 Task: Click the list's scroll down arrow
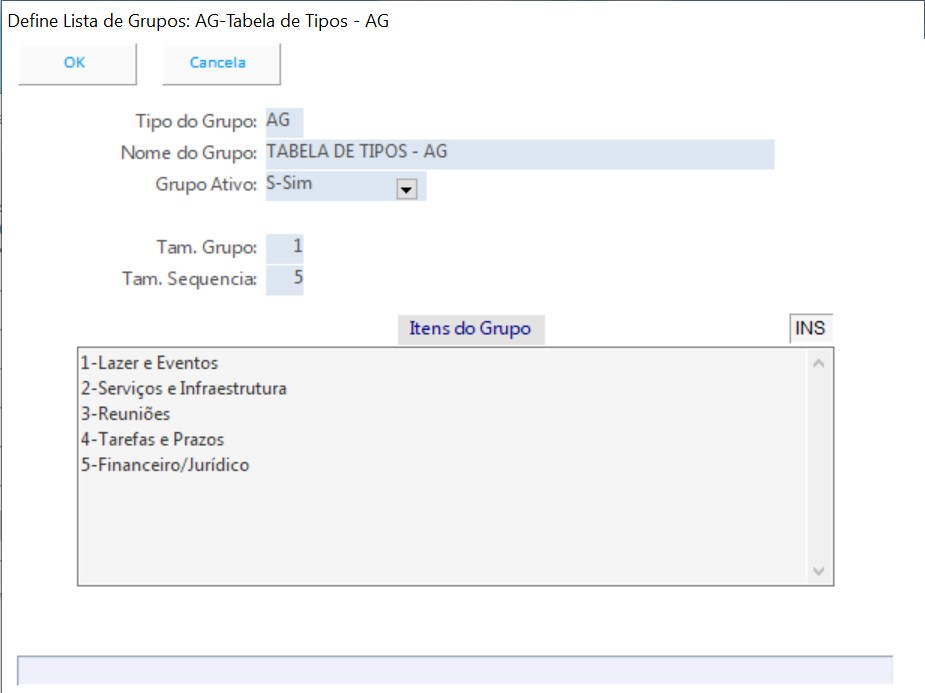coord(819,571)
